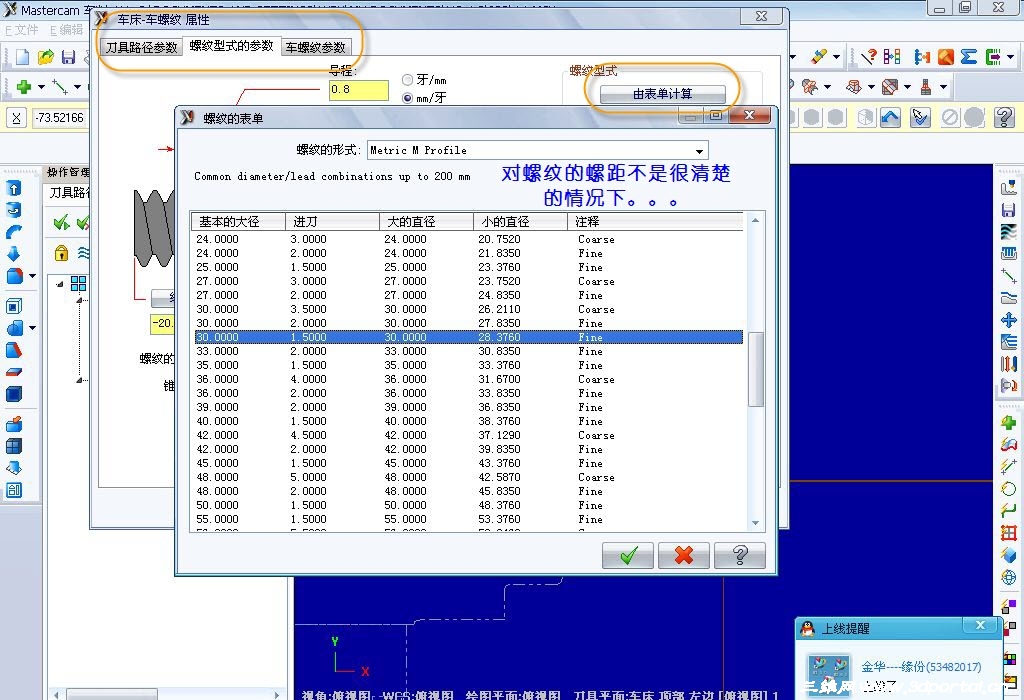This screenshot has height=700, width=1024.
Task: Select the solid sweep arc icon
Action: click(14, 232)
